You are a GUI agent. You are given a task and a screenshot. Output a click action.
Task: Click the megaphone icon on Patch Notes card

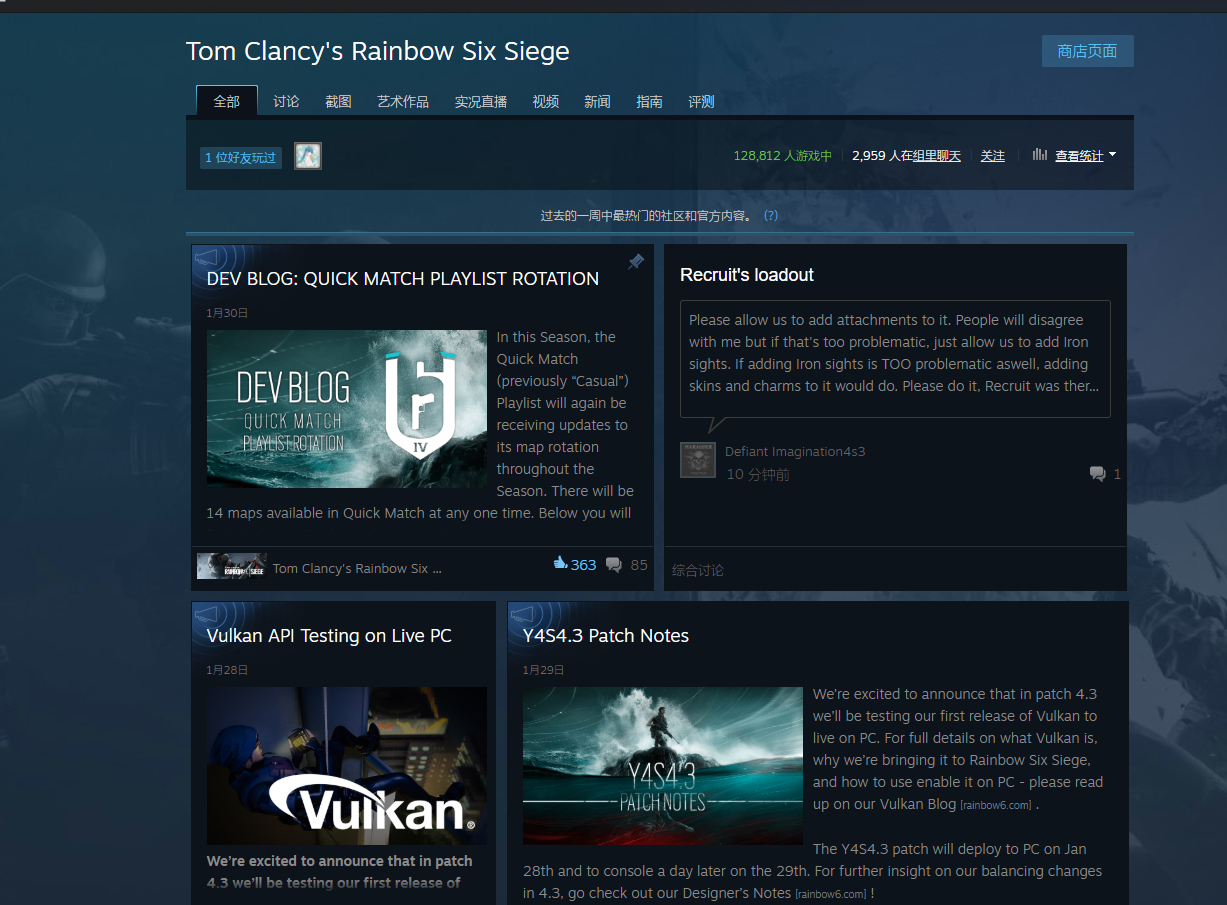coord(524,613)
